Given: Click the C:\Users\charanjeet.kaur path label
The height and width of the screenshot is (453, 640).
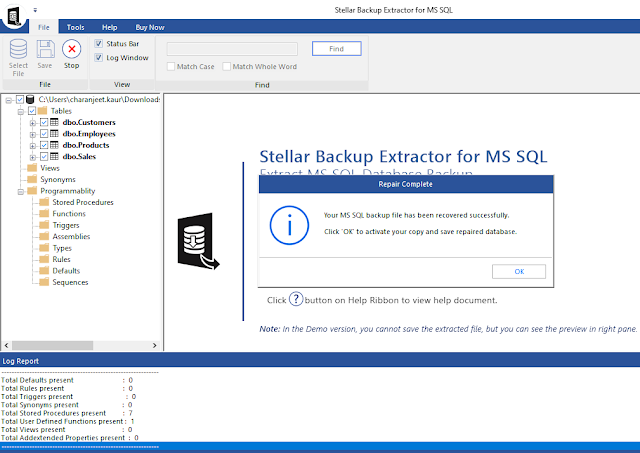Looking at the screenshot, I should click(99, 99).
